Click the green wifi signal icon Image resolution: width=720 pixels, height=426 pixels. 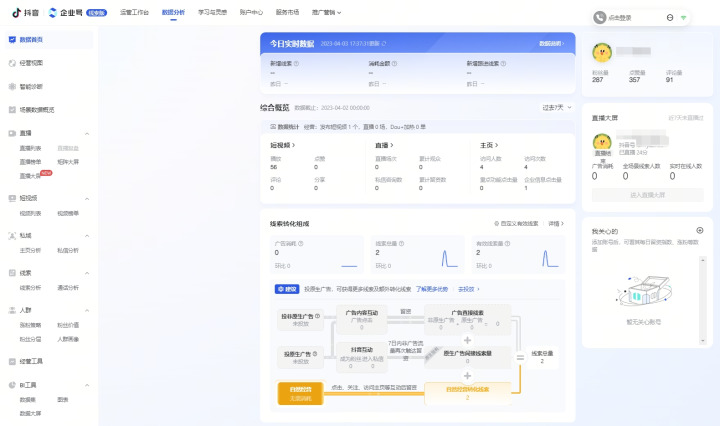(683, 18)
